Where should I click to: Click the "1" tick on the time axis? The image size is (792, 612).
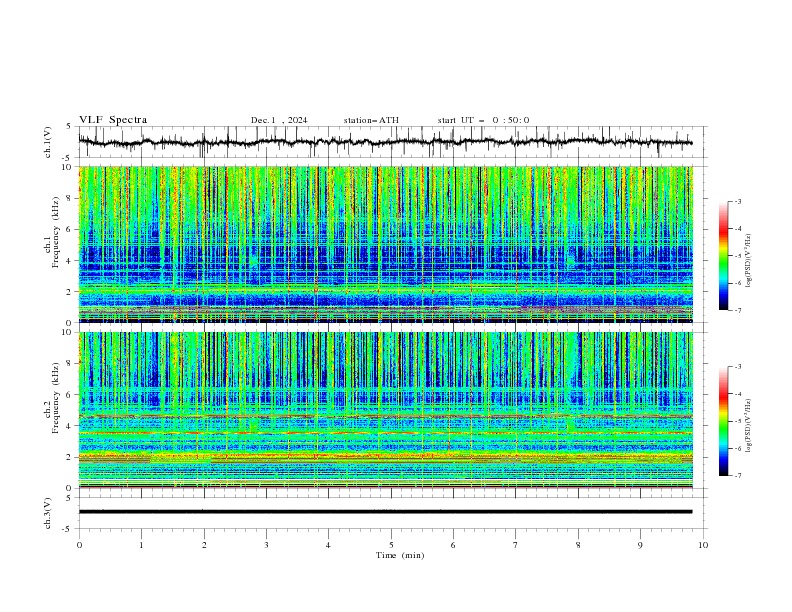pyautogui.click(x=141, y=545)
